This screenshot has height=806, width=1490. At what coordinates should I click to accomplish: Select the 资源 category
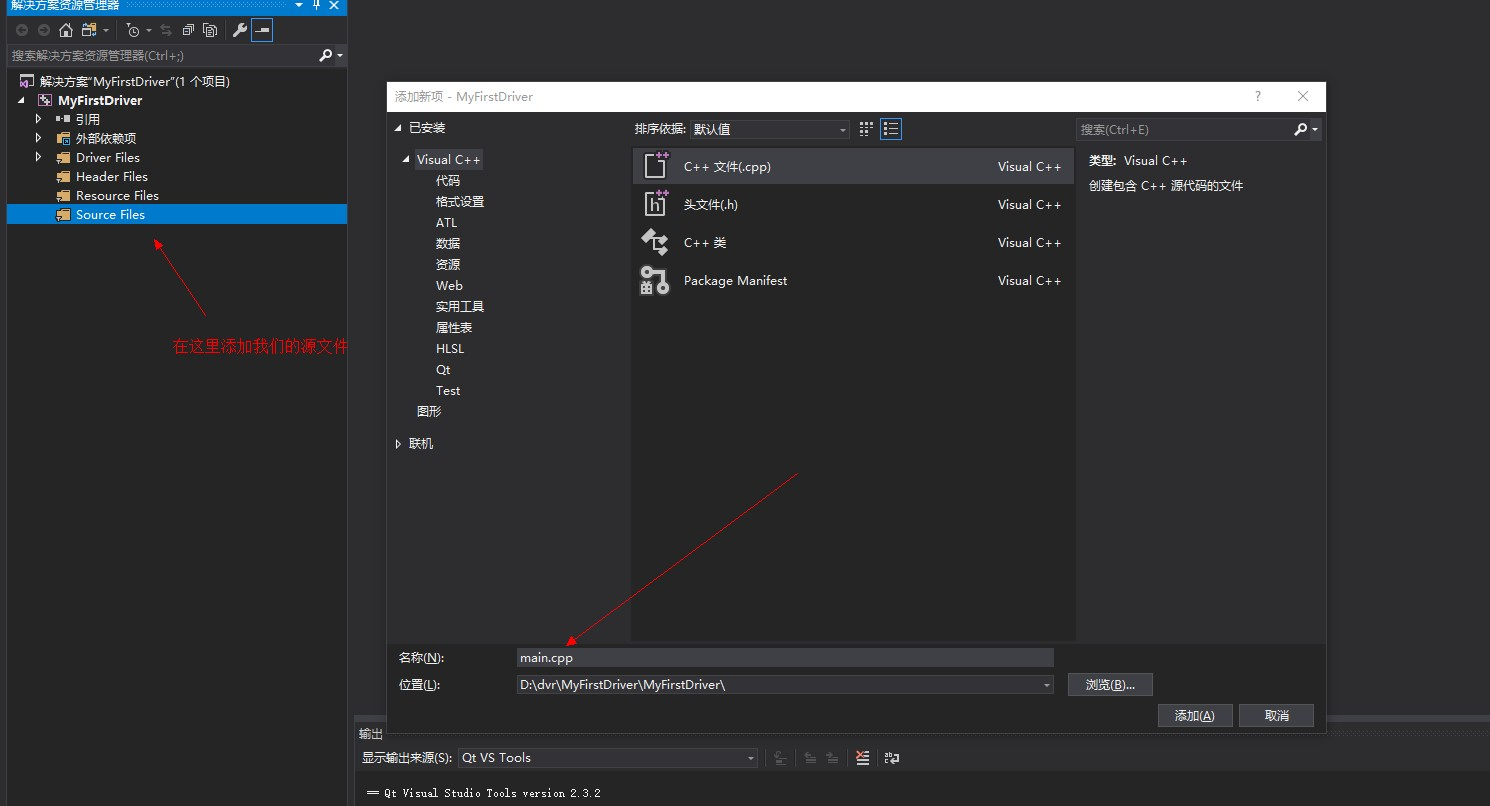coord(448,264)
